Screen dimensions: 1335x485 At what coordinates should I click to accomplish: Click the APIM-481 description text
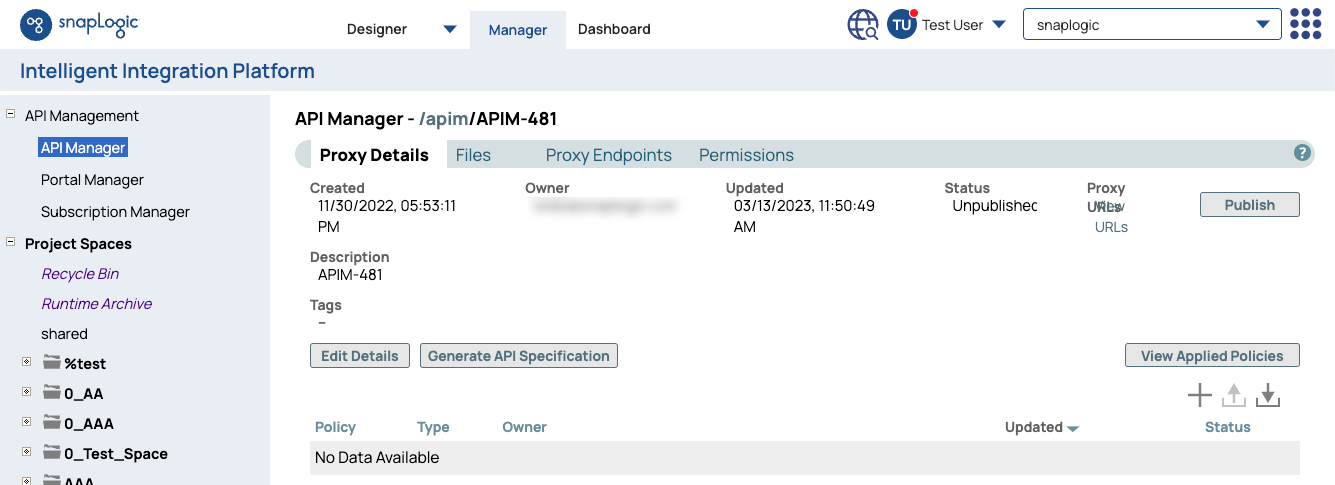click(x=350, y=274)
